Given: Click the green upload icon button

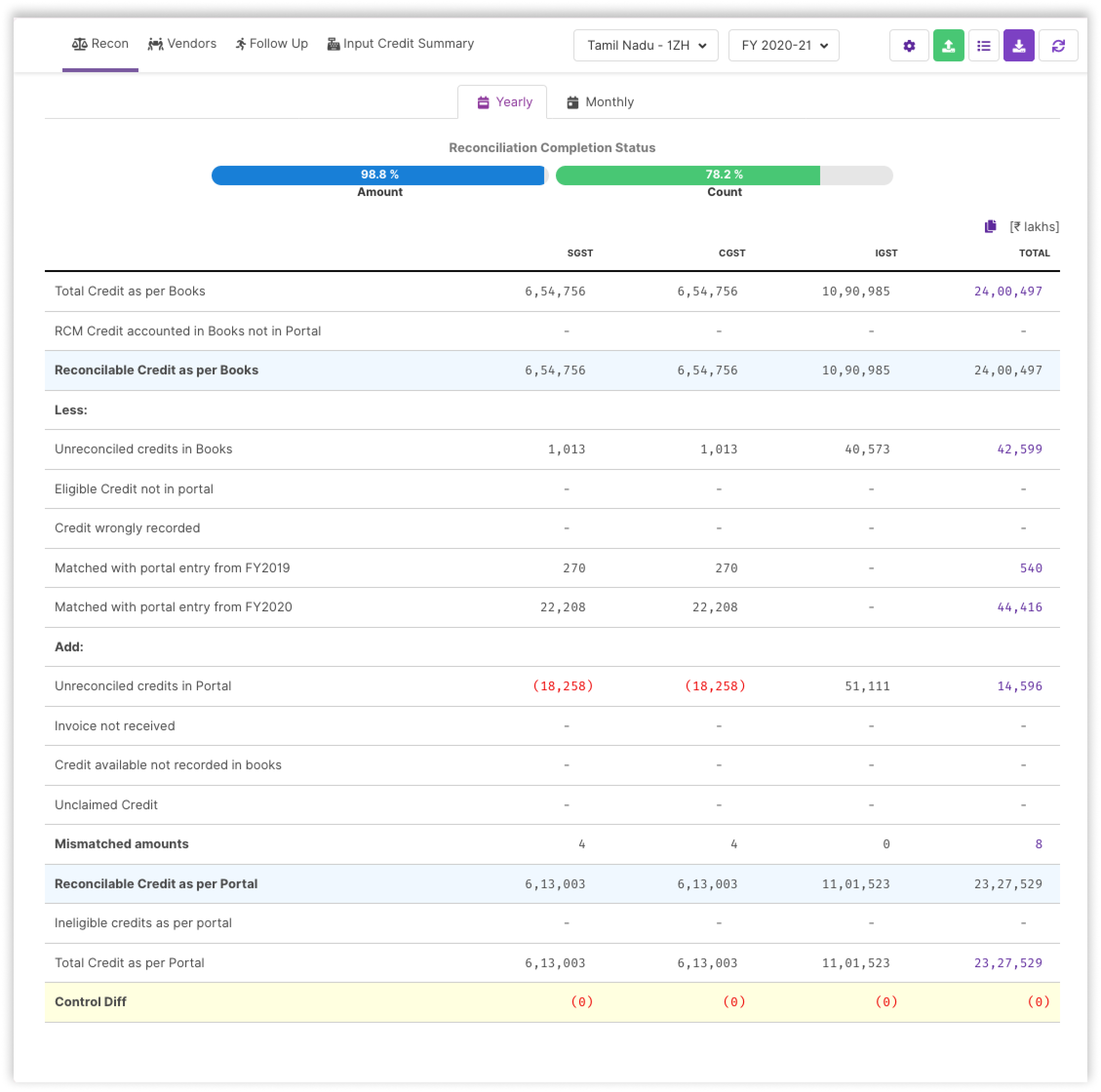Looking at the screenshot, I should click(948, 45).
